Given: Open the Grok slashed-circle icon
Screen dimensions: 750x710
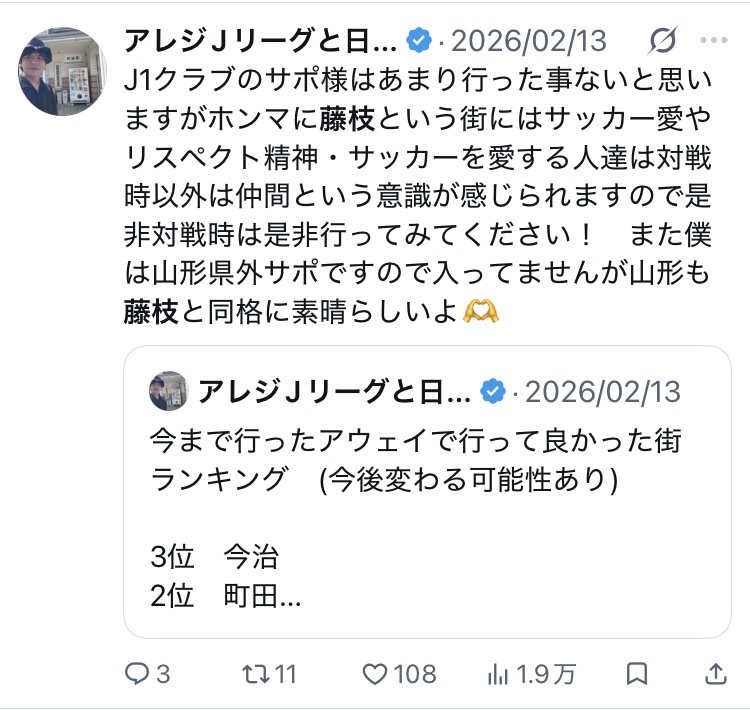Looking at the screenshot, I should coord(663,40).
